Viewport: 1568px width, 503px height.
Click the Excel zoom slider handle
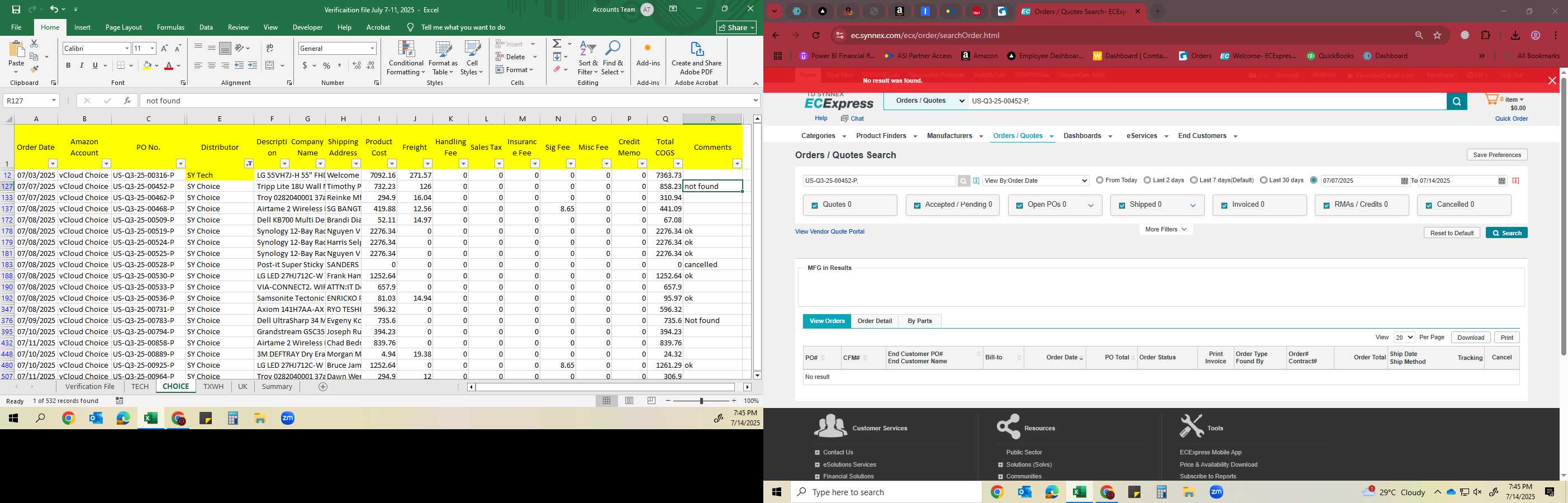click(x=701, y=401)
